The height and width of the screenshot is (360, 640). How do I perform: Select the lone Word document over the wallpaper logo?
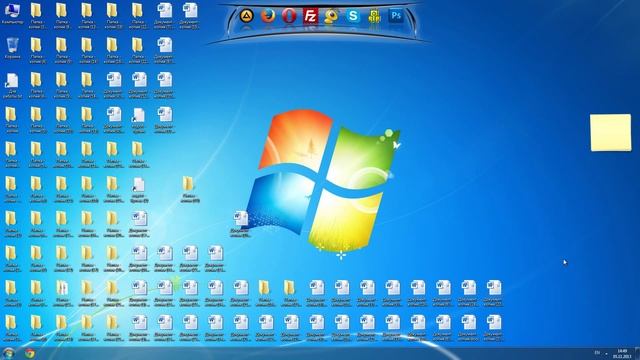point(240,224)
